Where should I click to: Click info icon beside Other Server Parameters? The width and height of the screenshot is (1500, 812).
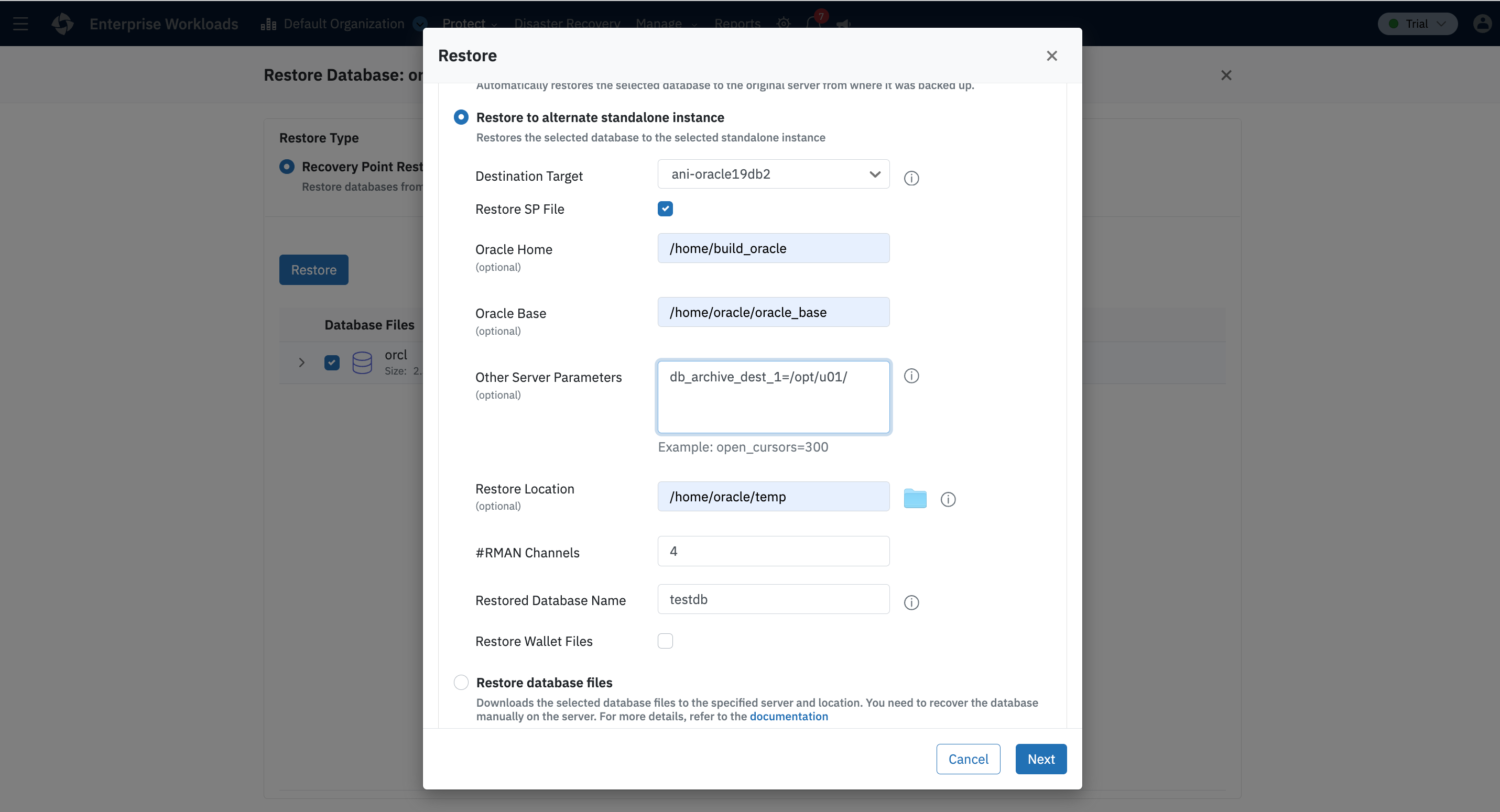coord(911,376)
